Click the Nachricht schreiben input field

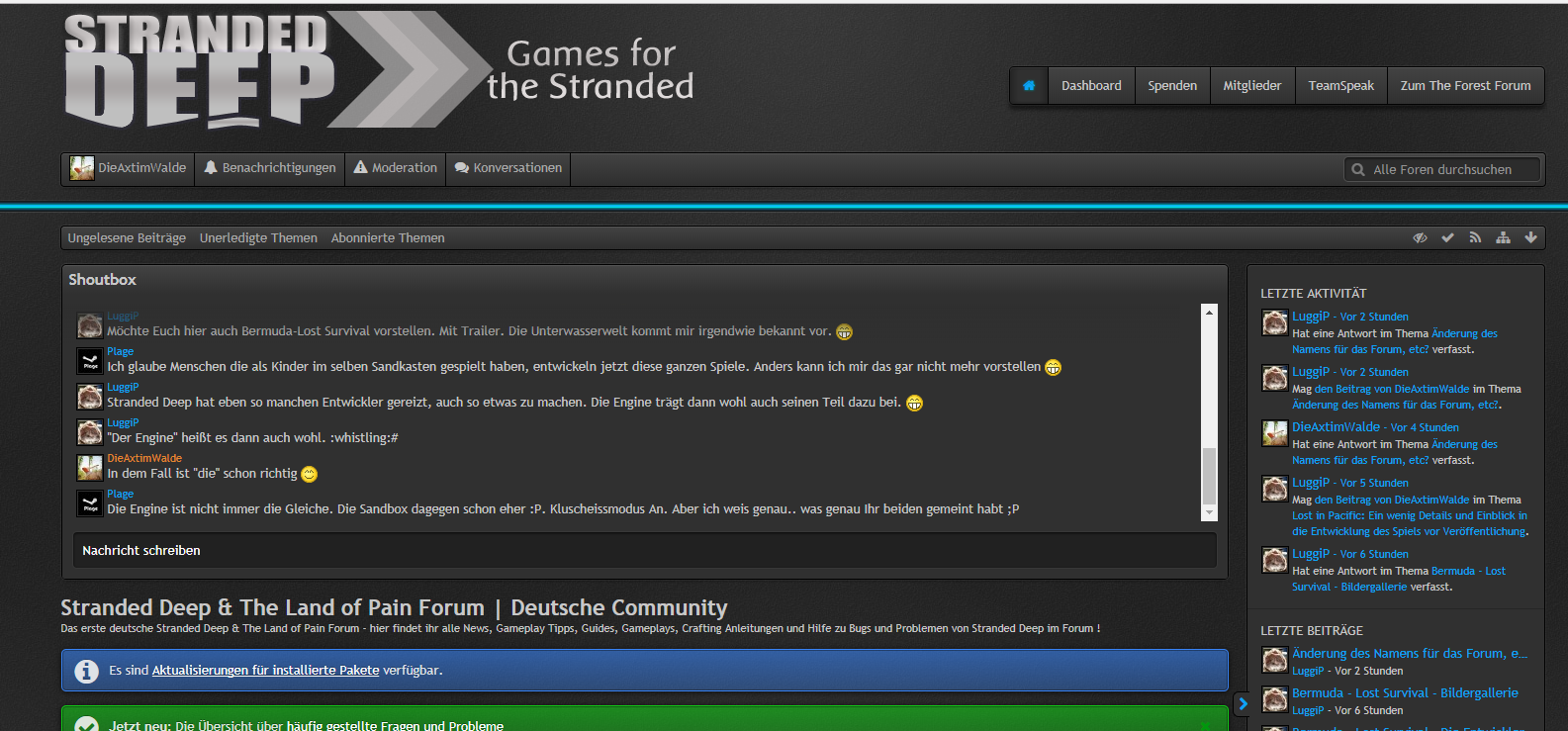pyautogui.click(x=644, y=551)
